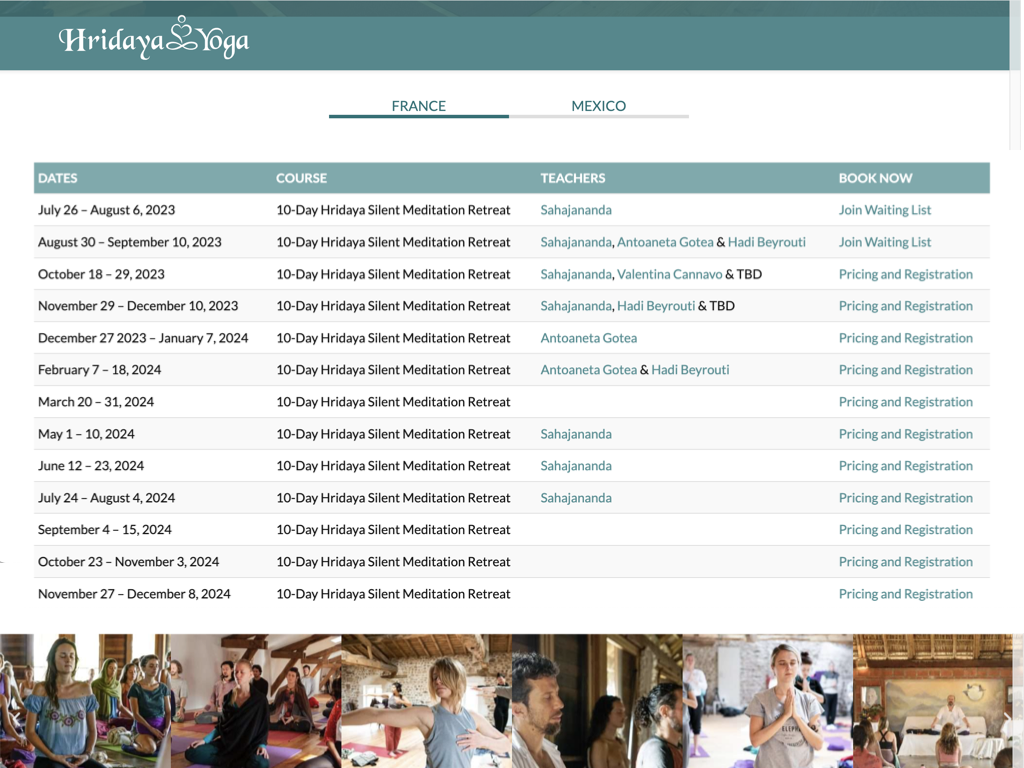Click Antoaneta Gotea for December 27 retreat

588,338
